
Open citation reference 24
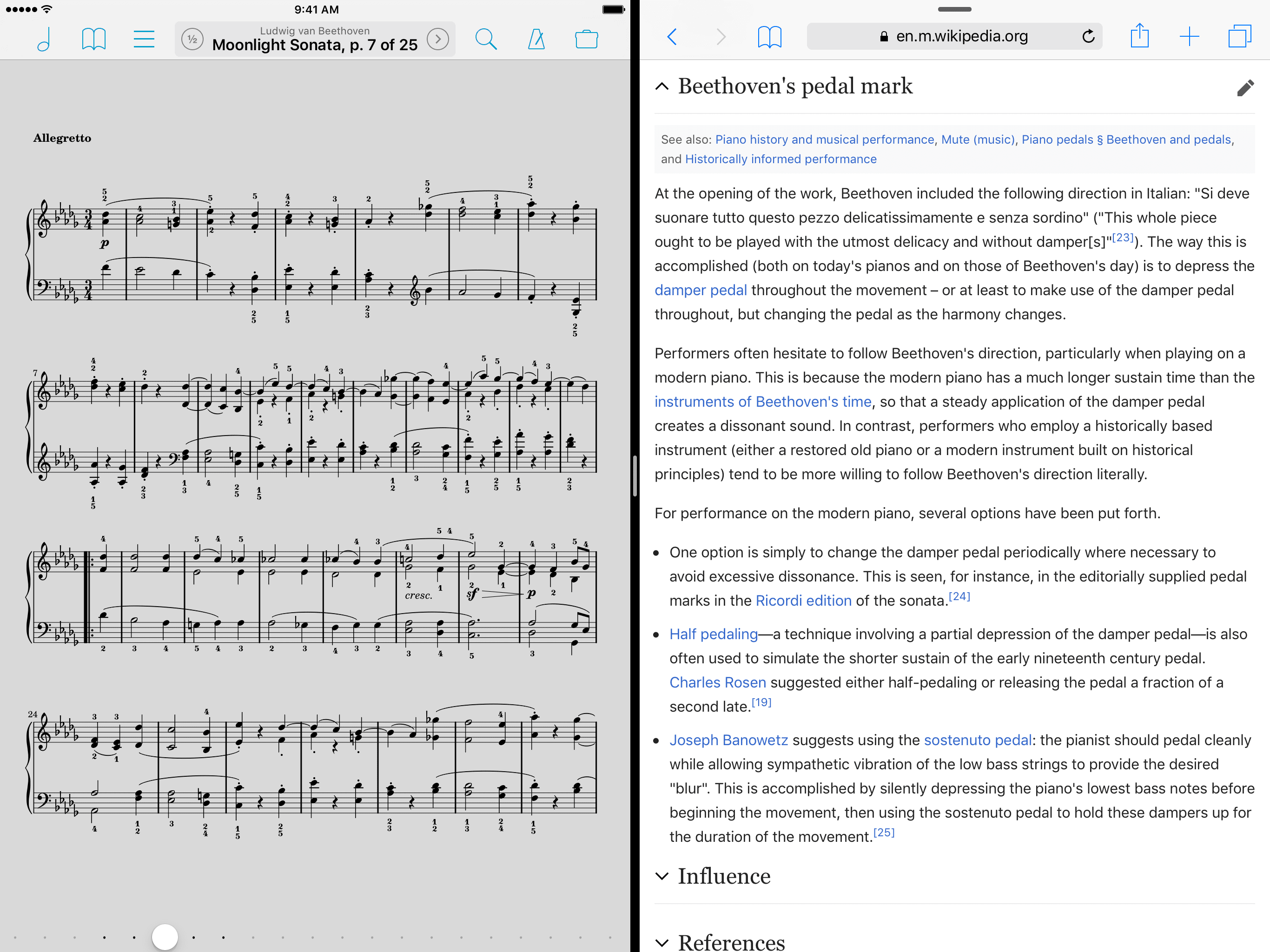959,596
